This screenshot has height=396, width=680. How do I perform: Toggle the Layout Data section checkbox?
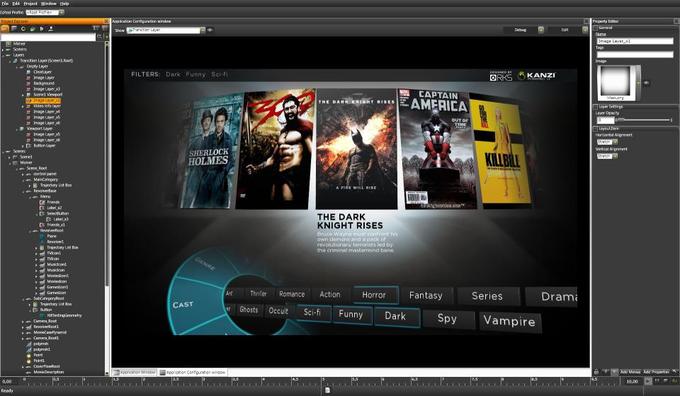pos(596,129)
